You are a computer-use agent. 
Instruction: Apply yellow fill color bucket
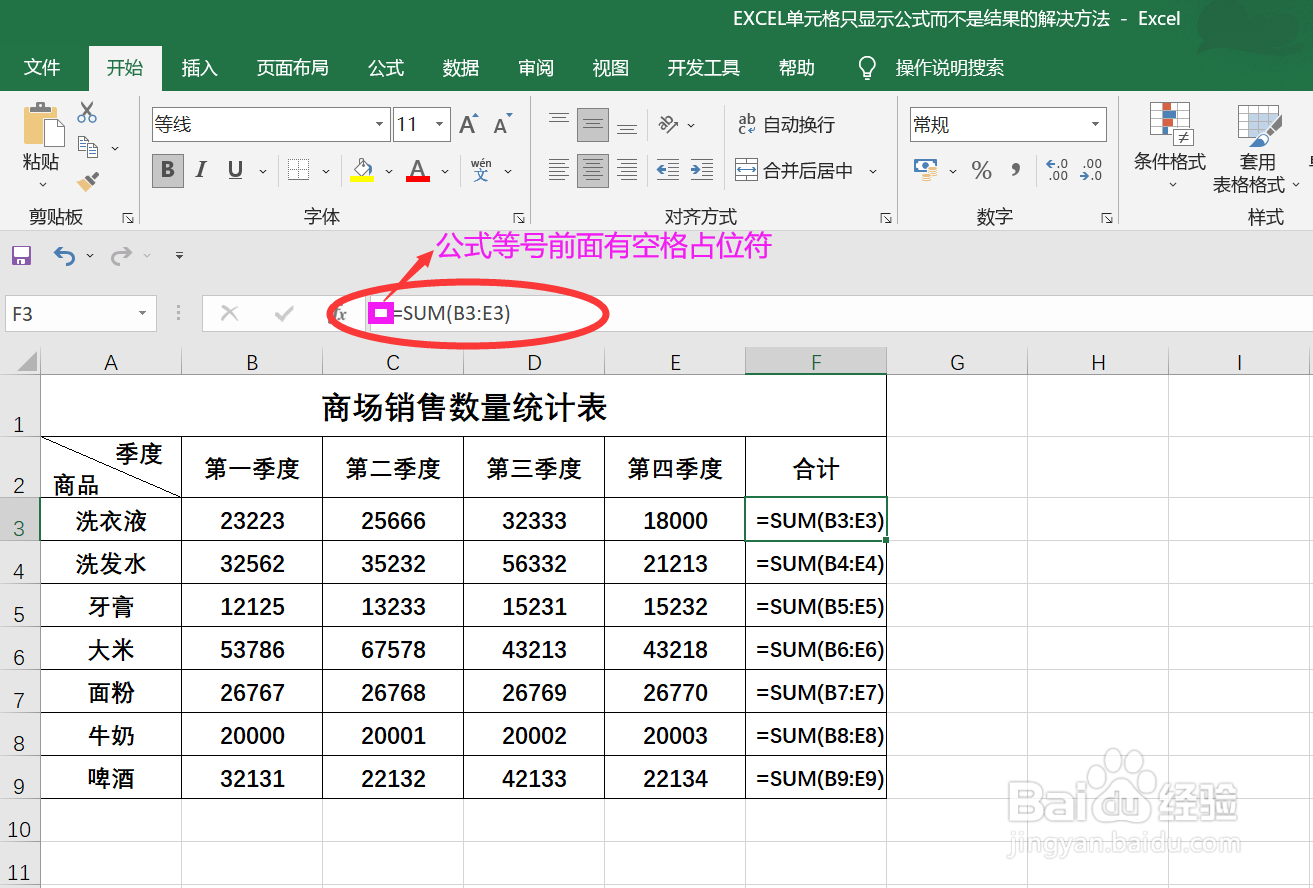pos(362,170)
